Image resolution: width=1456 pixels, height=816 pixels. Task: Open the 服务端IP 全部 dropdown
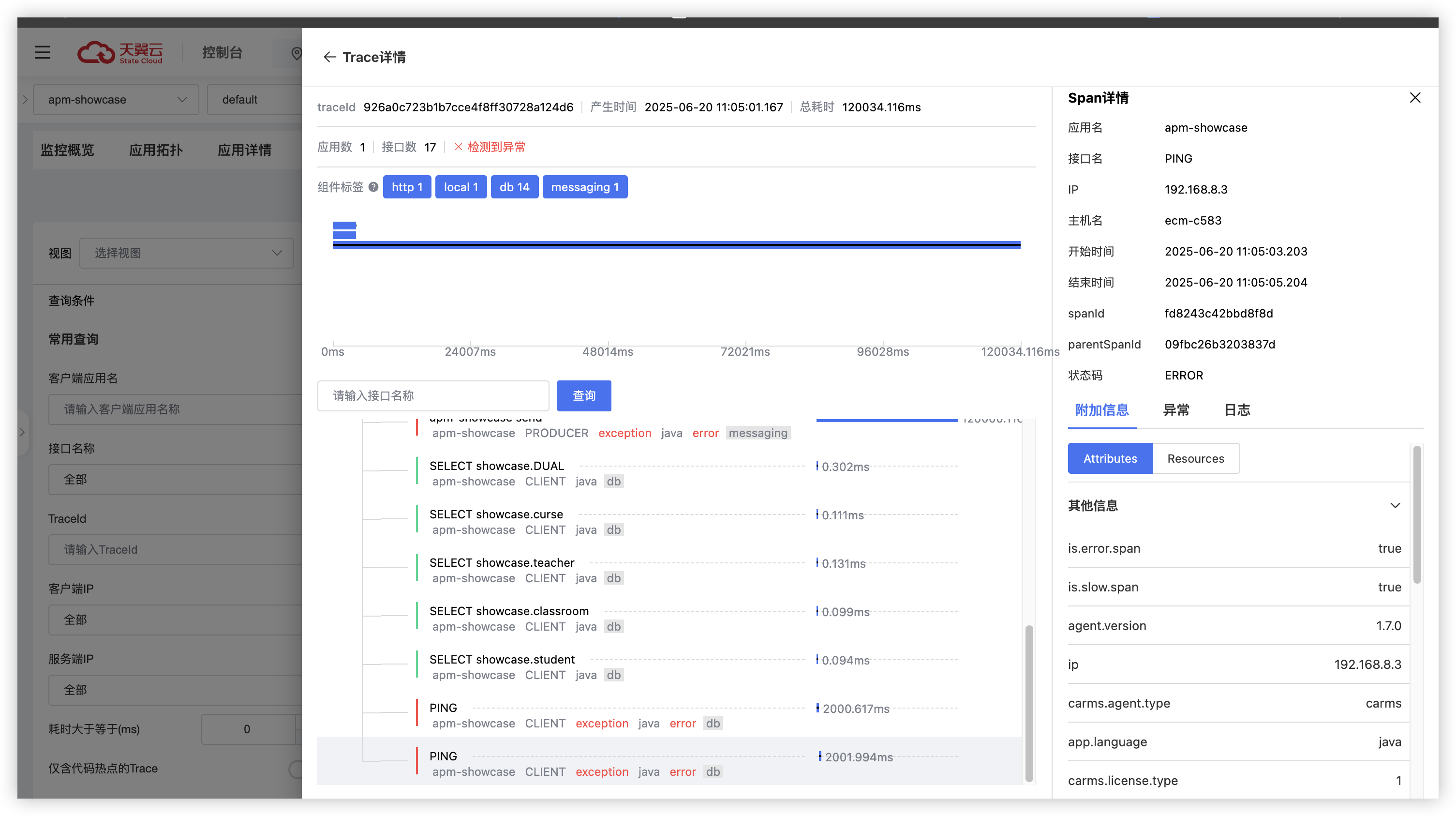pos(175,690)
